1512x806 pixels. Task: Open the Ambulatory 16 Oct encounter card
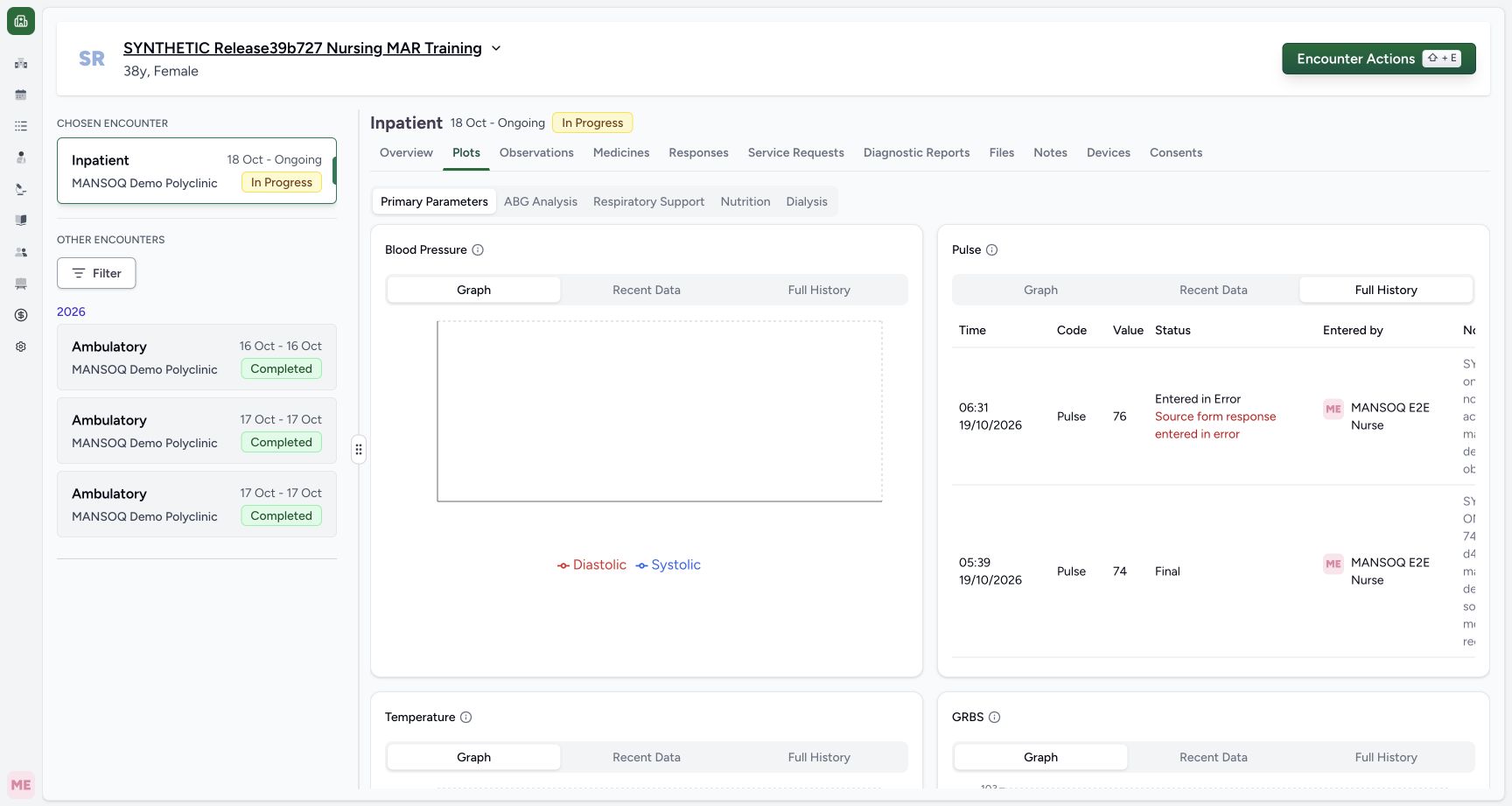(x=197, y=357)
